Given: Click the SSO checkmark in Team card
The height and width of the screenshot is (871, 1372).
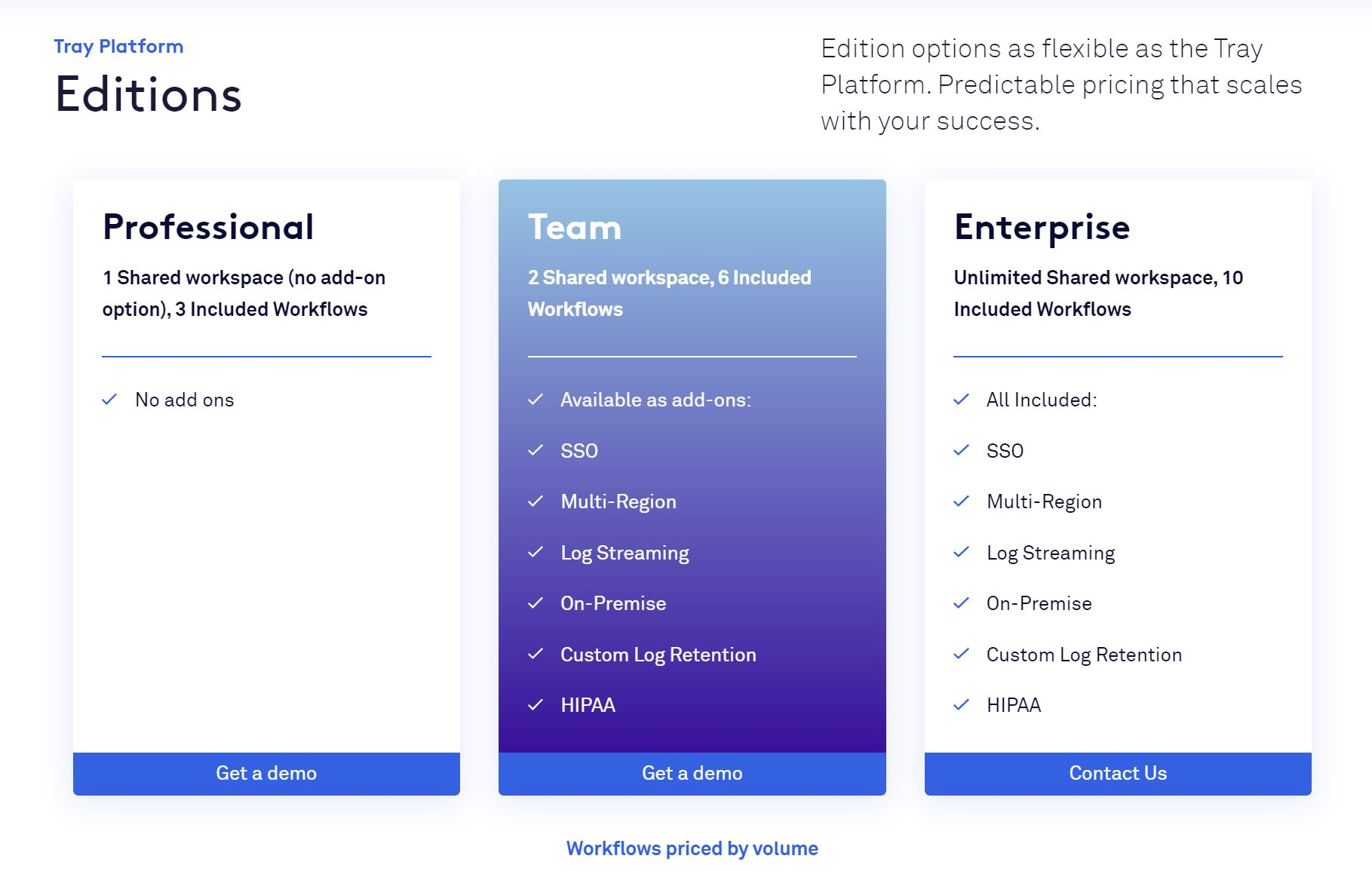Looking at the screenshot, I should (536, 450).
